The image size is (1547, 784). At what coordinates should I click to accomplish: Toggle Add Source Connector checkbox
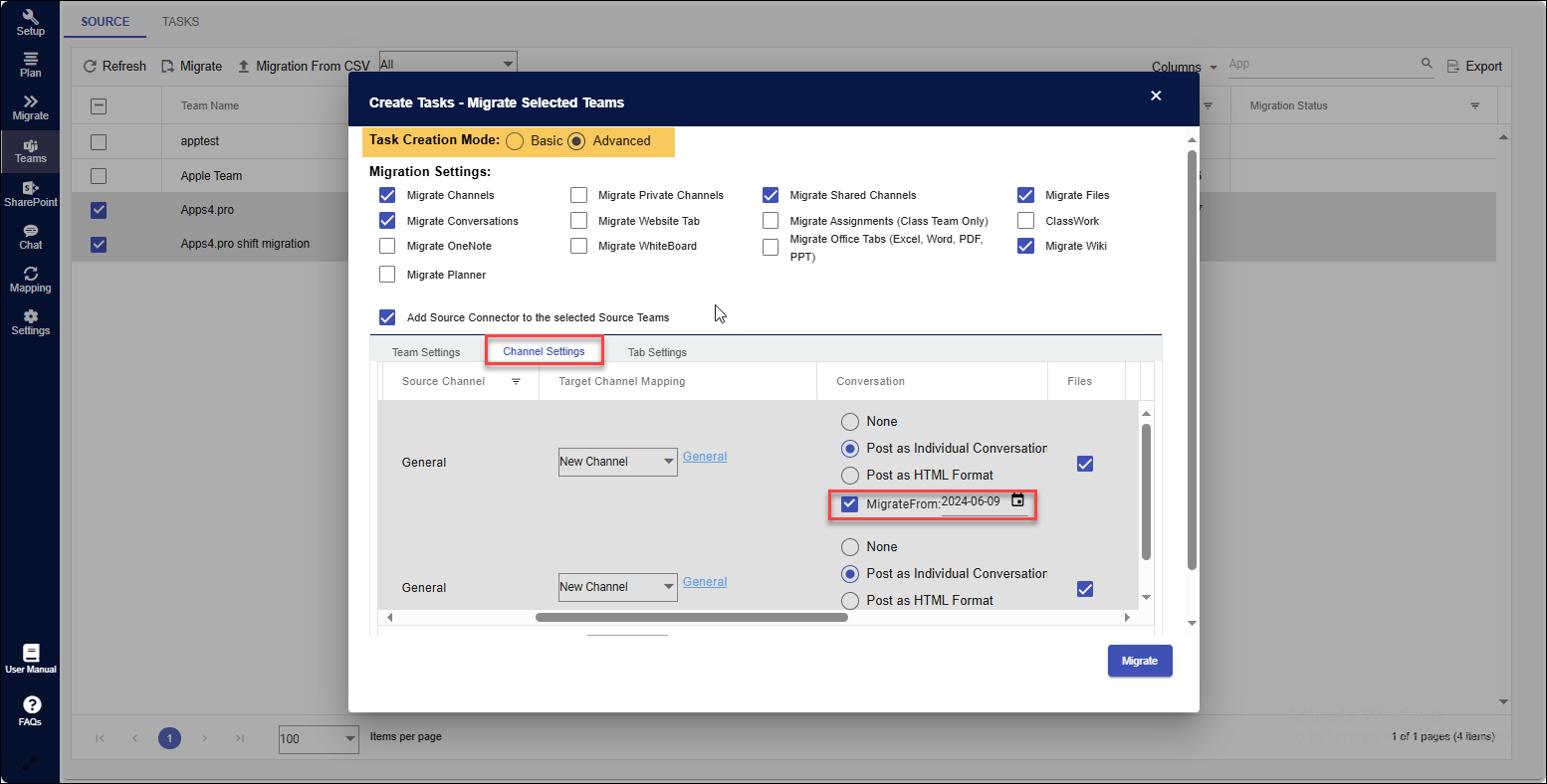(x=387, y=317)
